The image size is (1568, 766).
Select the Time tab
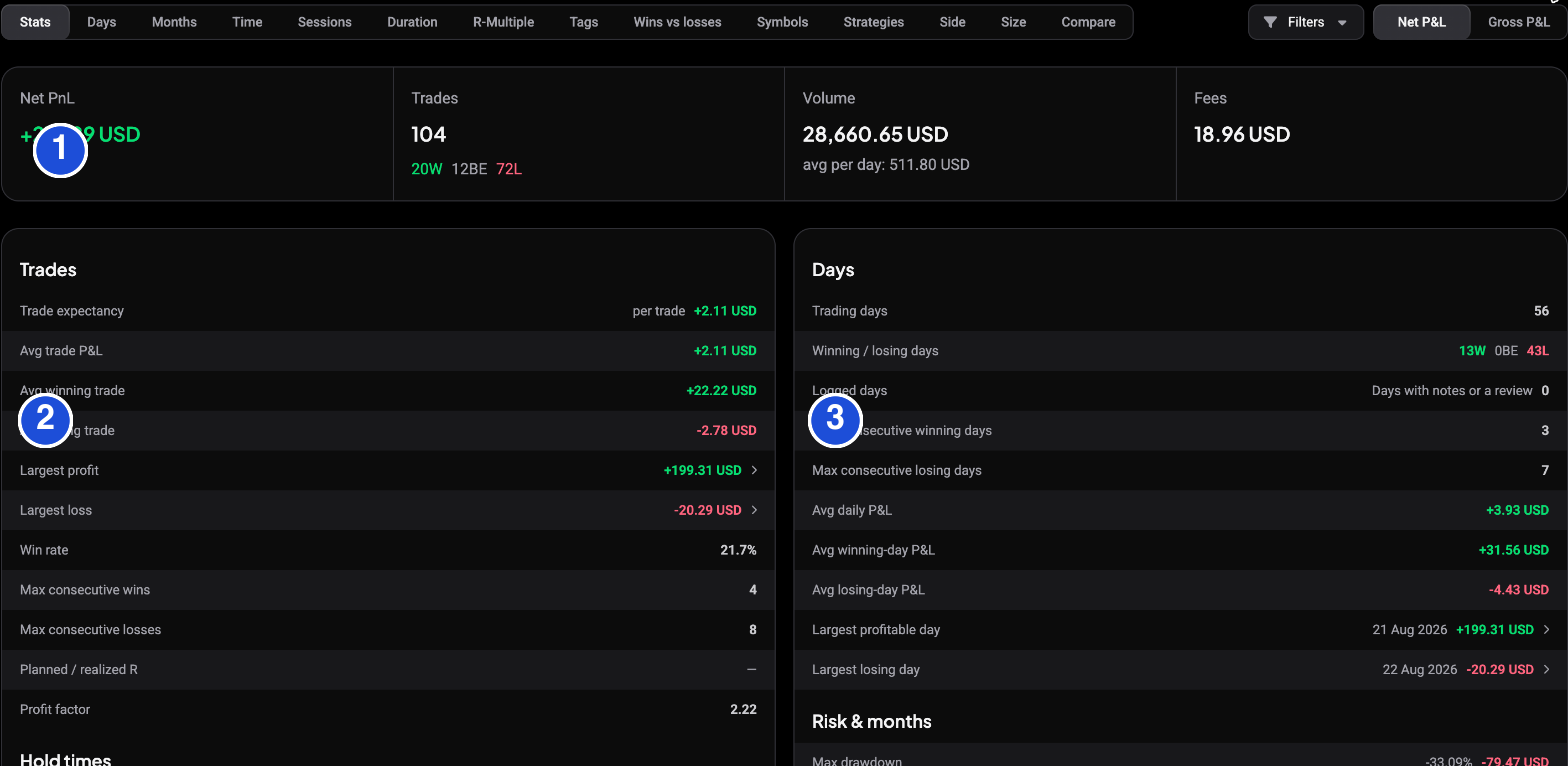pyautogui.click(x=247, y=22)
